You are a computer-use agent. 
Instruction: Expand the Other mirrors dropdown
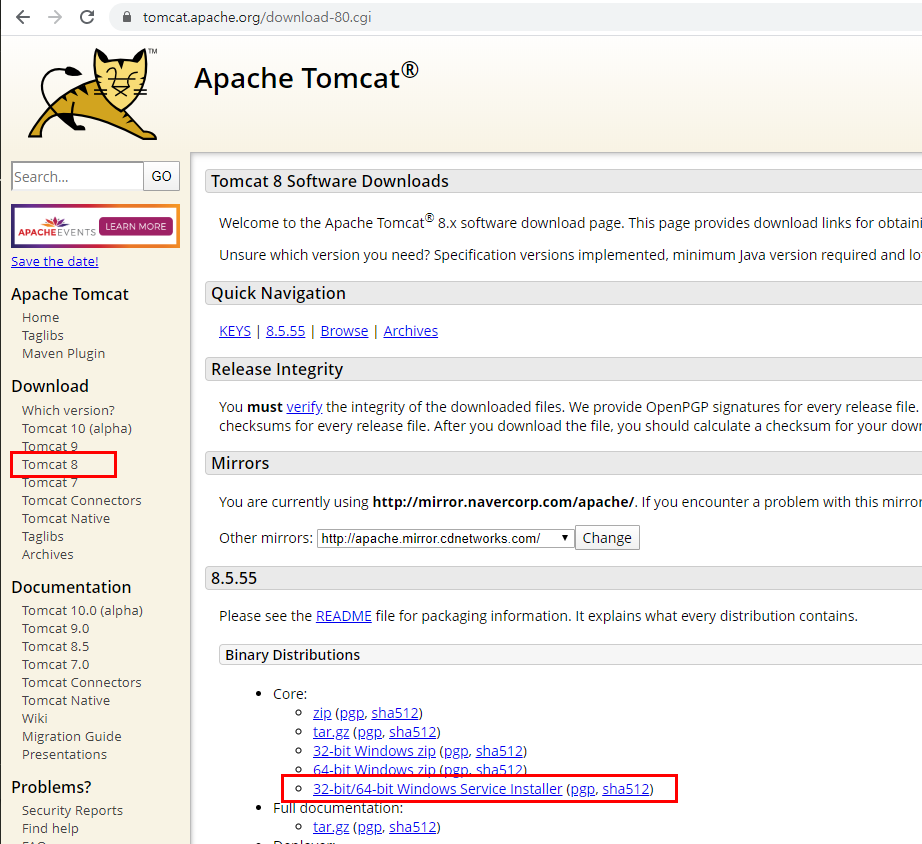(446, 538)
